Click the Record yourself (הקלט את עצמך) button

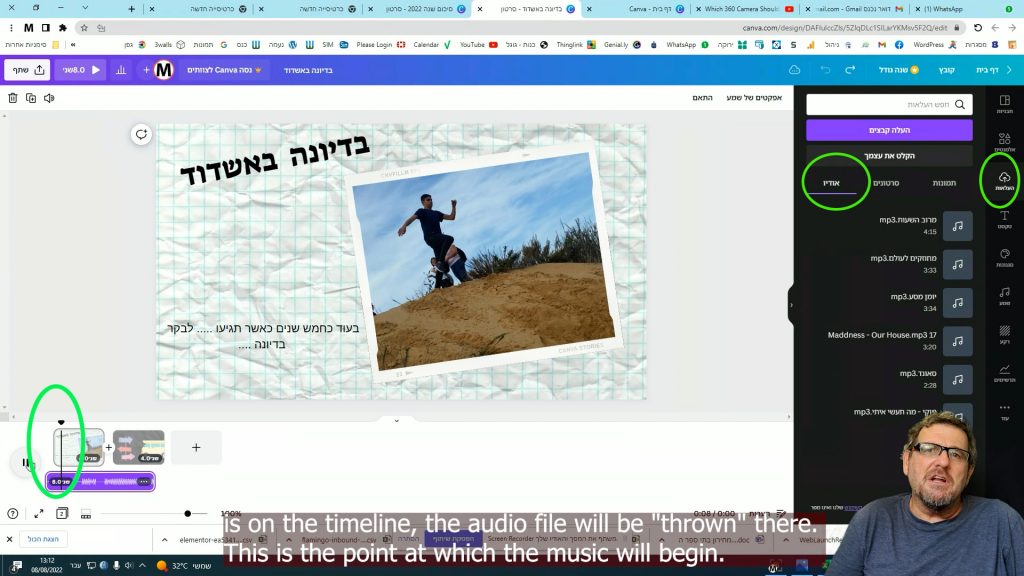pyautogui.click(x=889, y=155)
